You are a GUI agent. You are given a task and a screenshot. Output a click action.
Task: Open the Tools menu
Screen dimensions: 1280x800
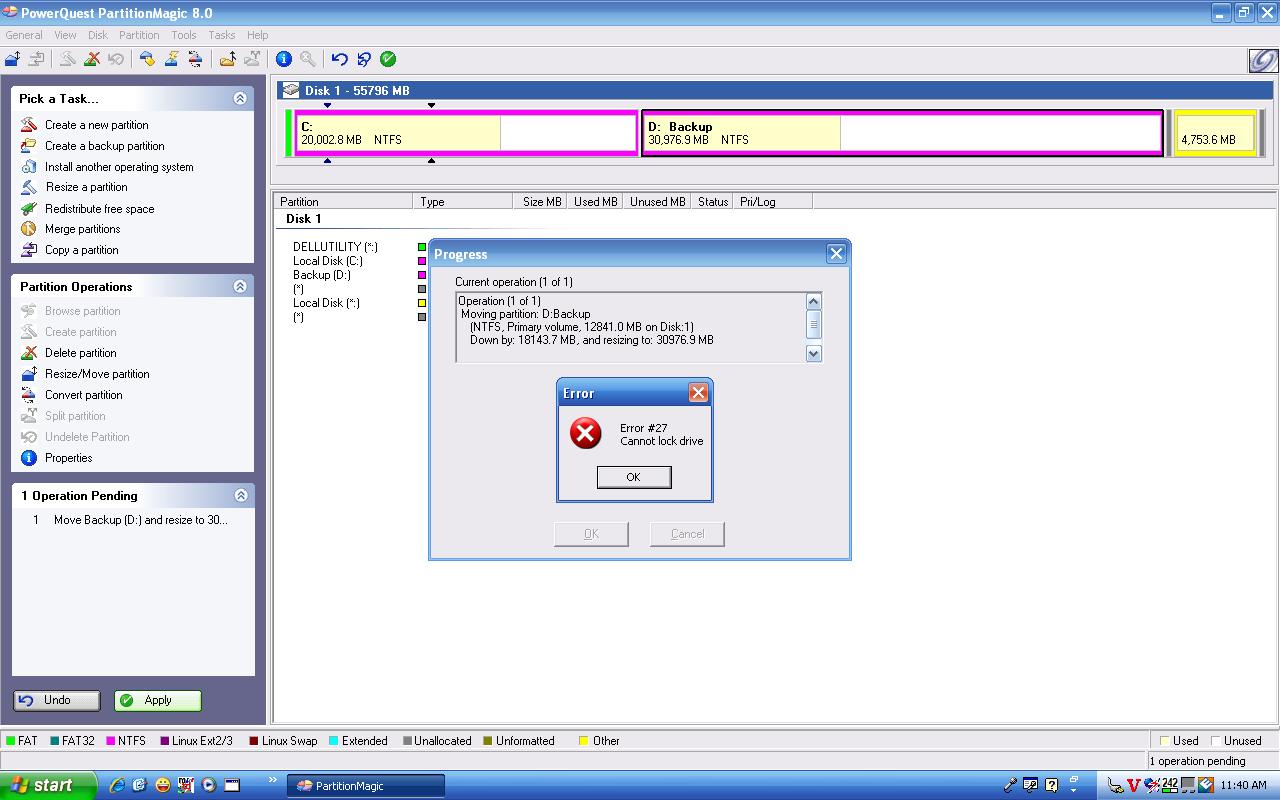click(184, 35)
